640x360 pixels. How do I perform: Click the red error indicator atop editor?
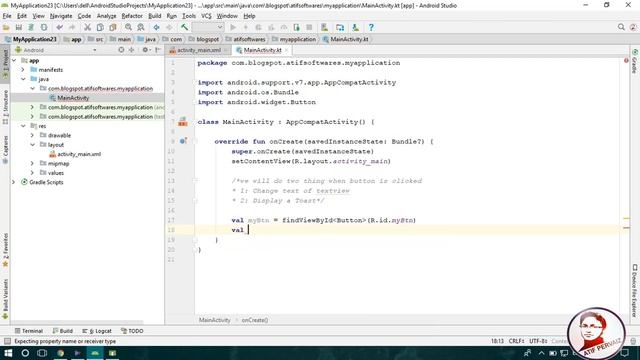pos(626,60)
